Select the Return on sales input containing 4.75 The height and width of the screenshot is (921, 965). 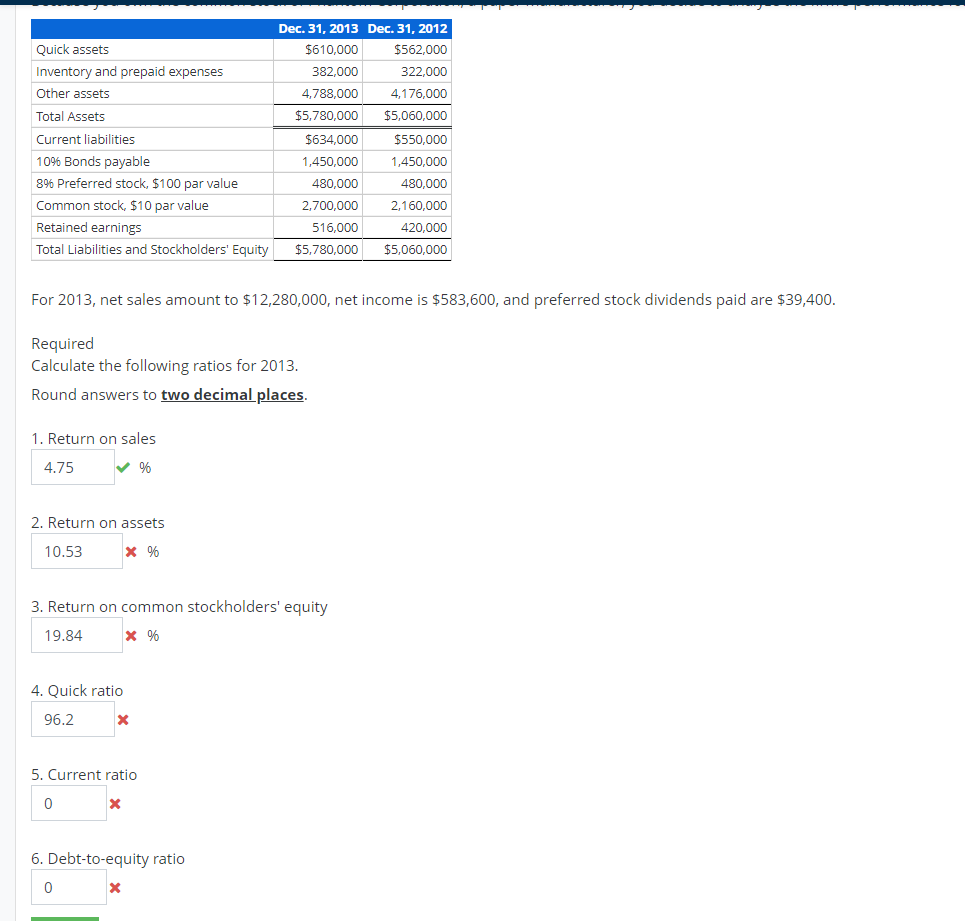pyautogui.click(x=72, y=466)
